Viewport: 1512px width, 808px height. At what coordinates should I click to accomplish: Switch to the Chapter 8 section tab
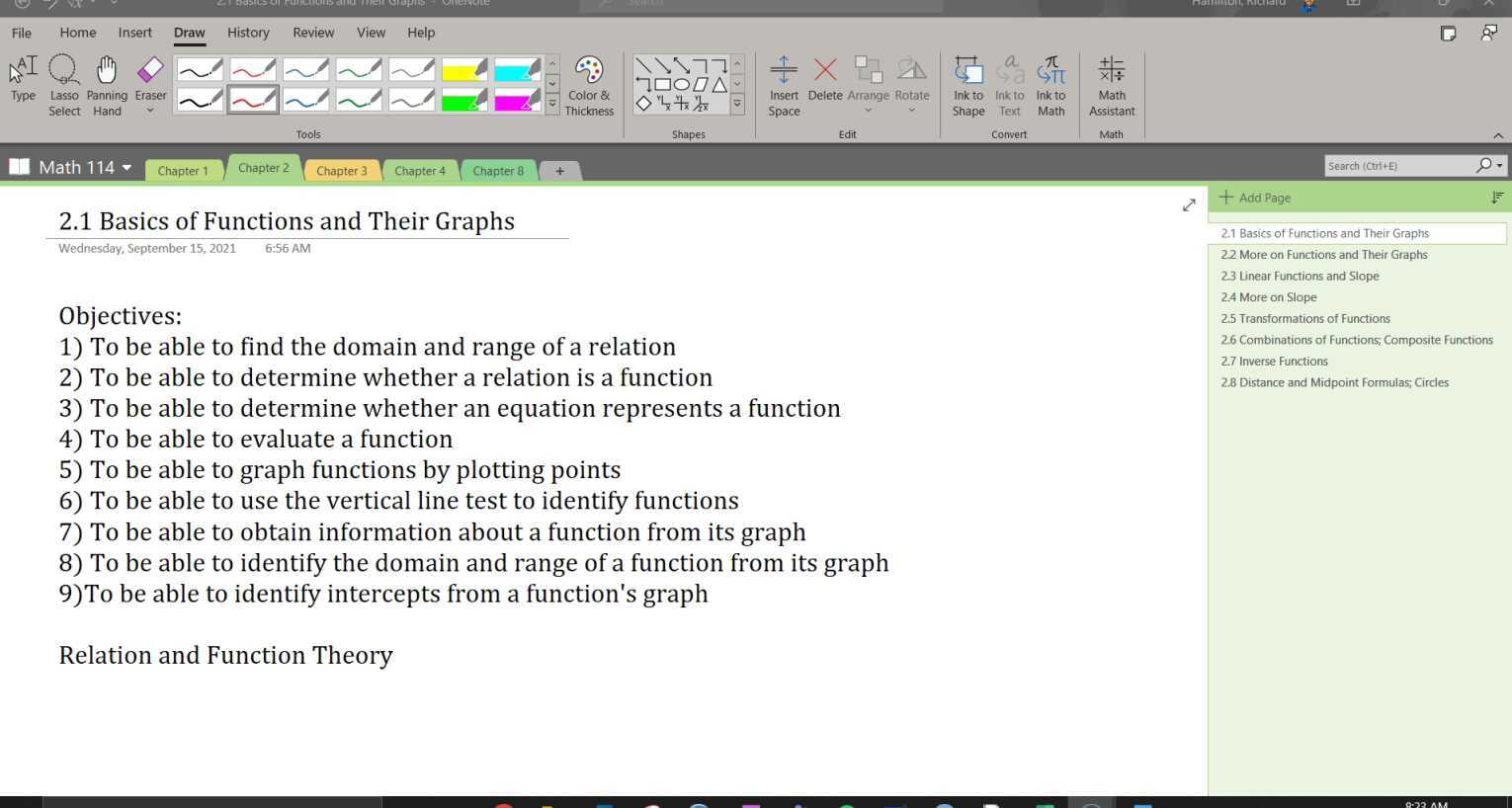point(498,170)
